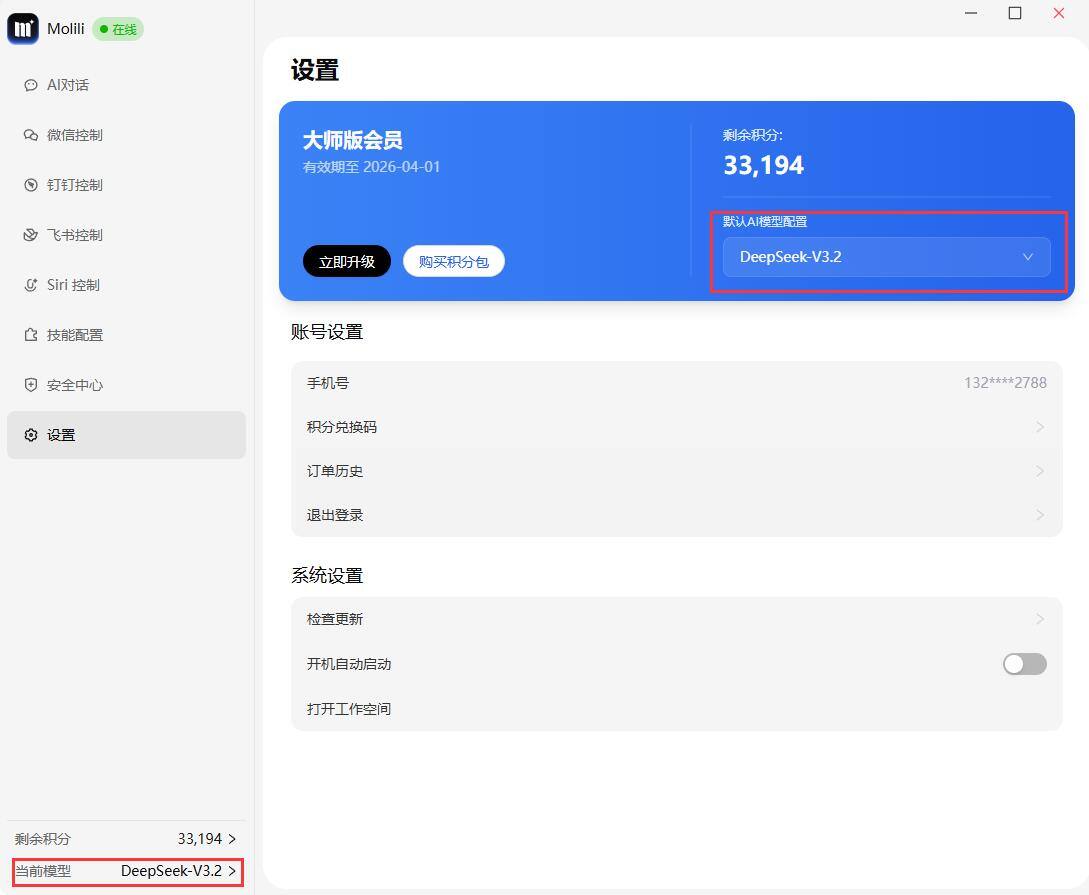Image resolution: width=1089 pixels, height=895 pixels.
Task: Click the green 在线 status badge
Action: pos(117,29)
